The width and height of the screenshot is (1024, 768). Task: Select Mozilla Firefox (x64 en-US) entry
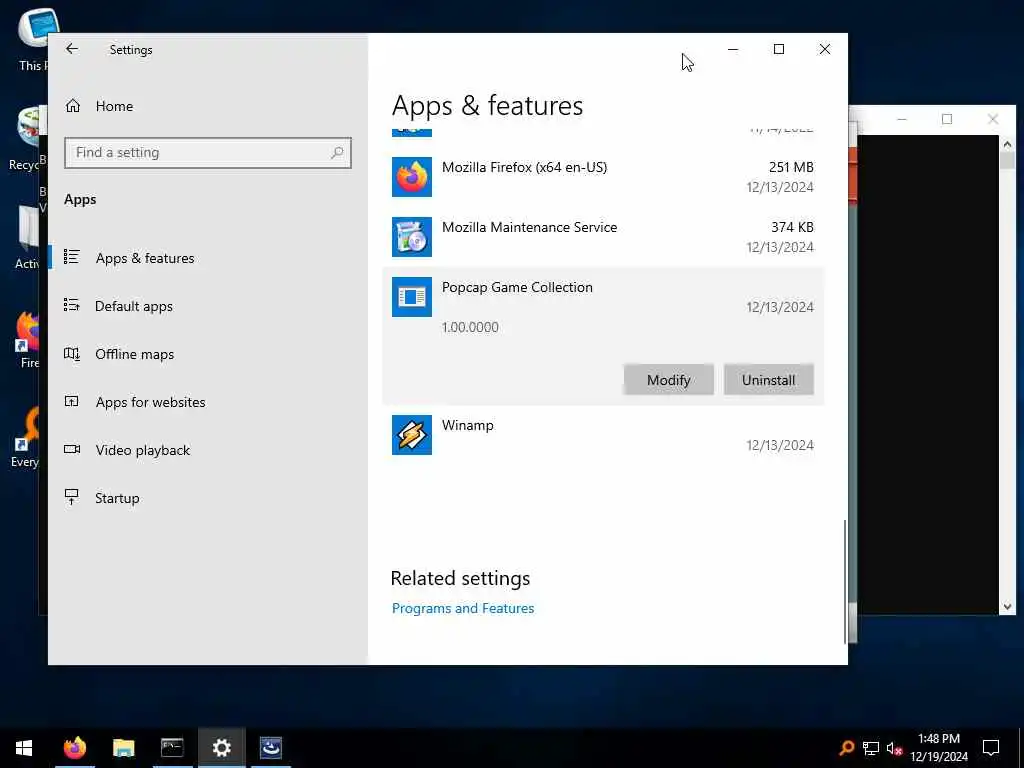coord(603,177)
